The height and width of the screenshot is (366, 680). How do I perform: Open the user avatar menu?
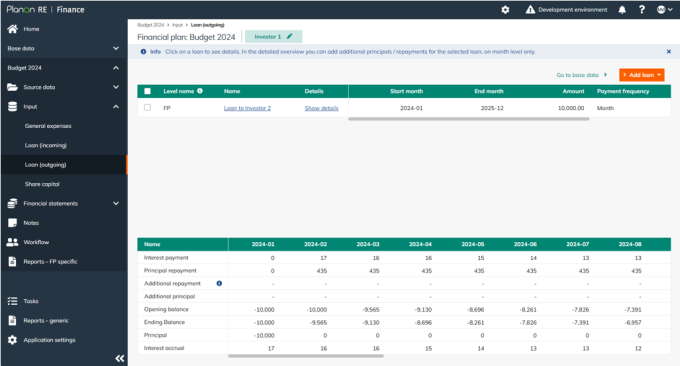point(661,10)
